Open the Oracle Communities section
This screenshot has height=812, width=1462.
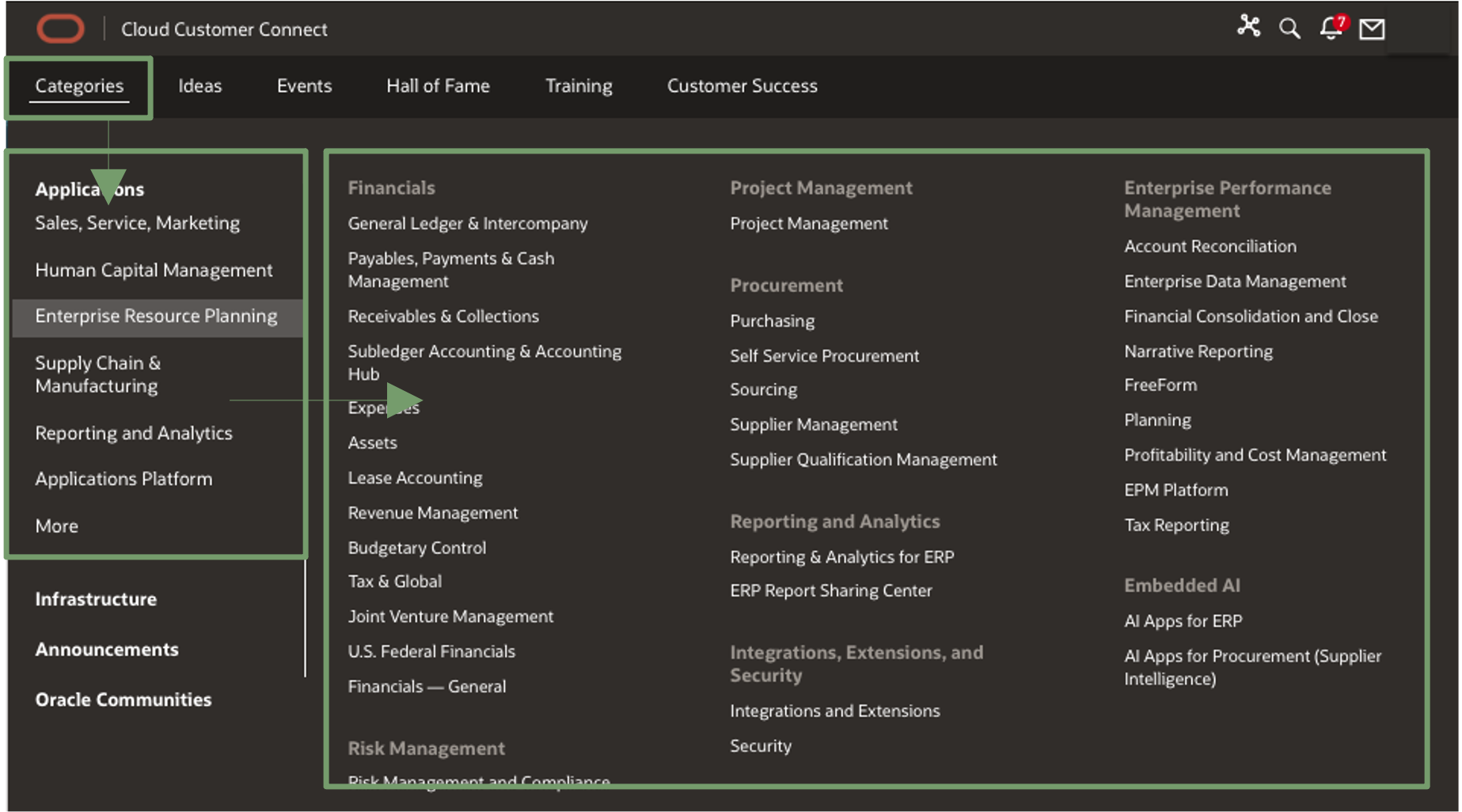pos(123,699)
